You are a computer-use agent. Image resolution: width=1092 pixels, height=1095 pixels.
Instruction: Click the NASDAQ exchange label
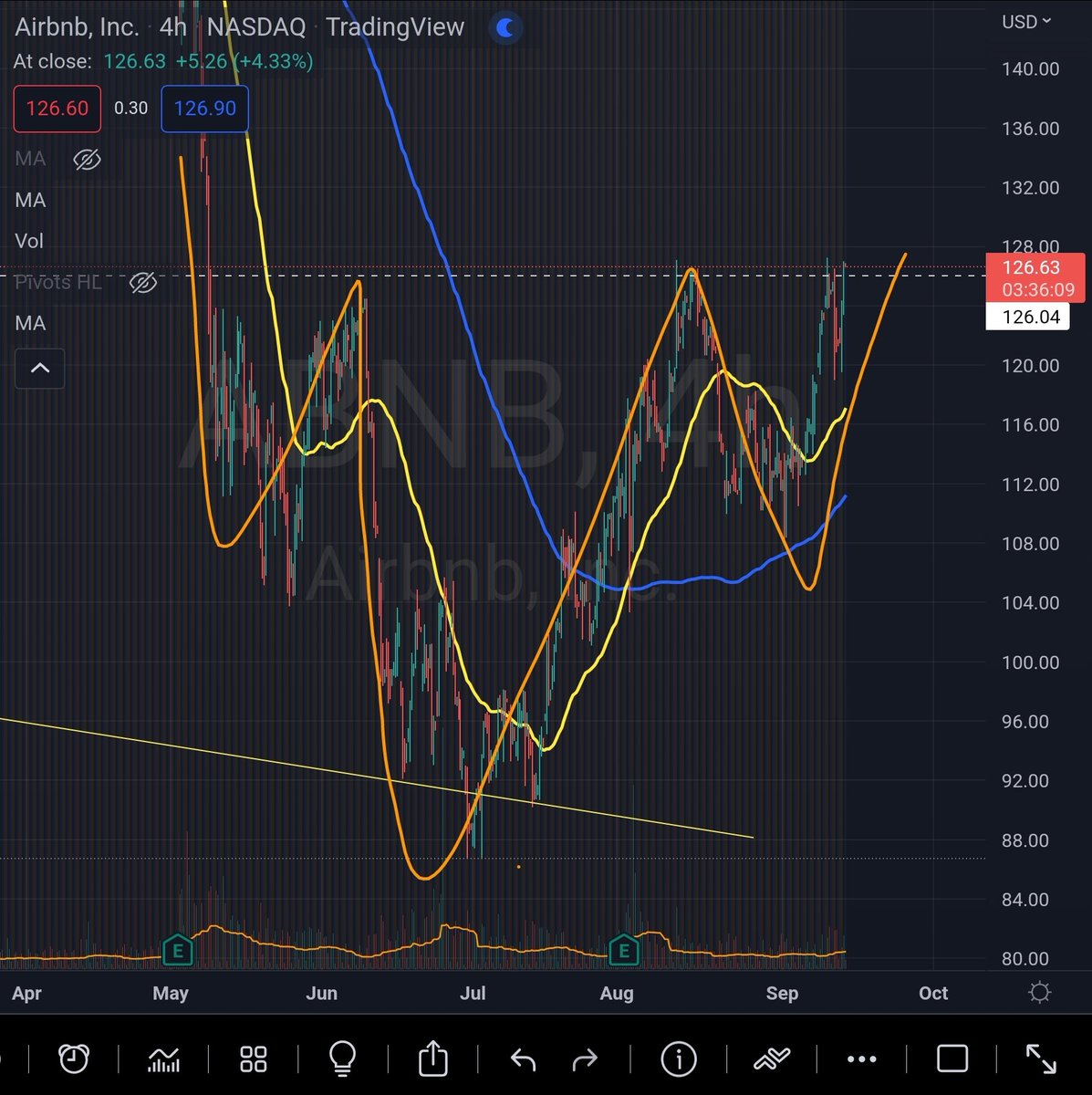(256, 27)
